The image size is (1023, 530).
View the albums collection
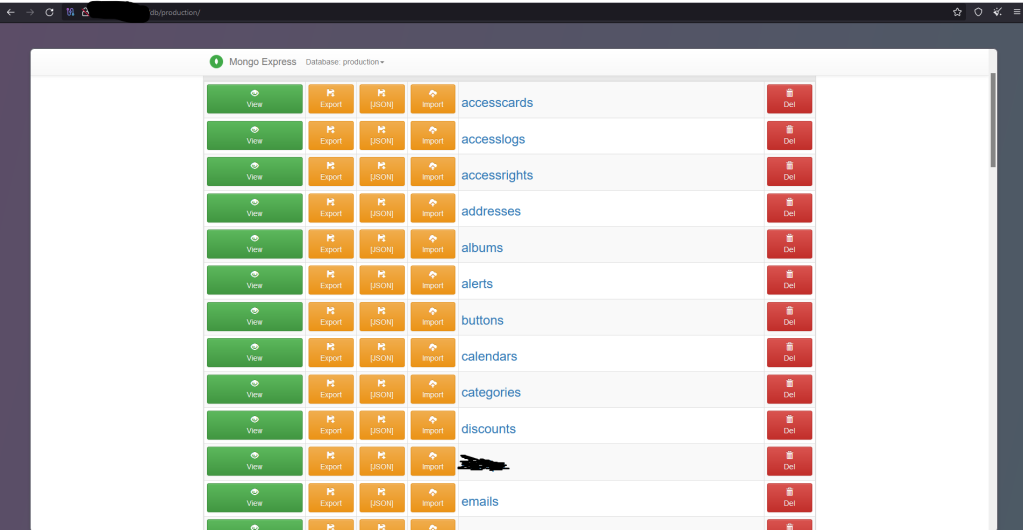click(x=254, y=243)
